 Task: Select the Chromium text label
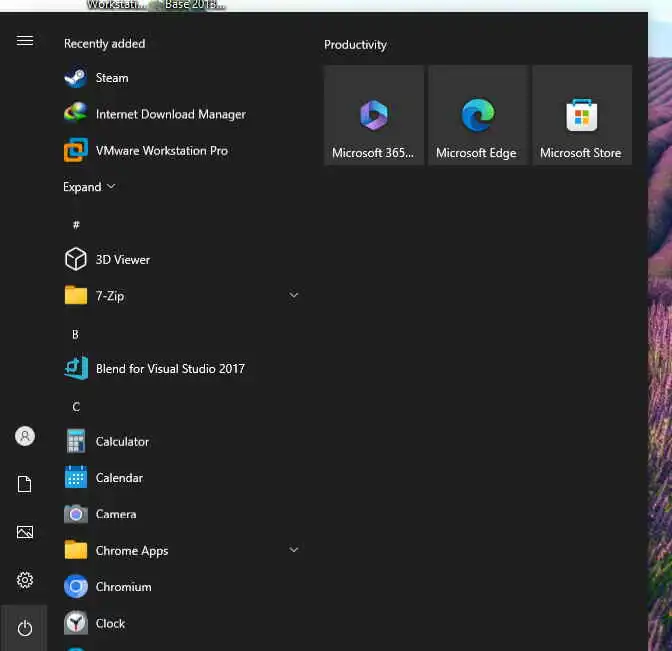pos(123,587)
